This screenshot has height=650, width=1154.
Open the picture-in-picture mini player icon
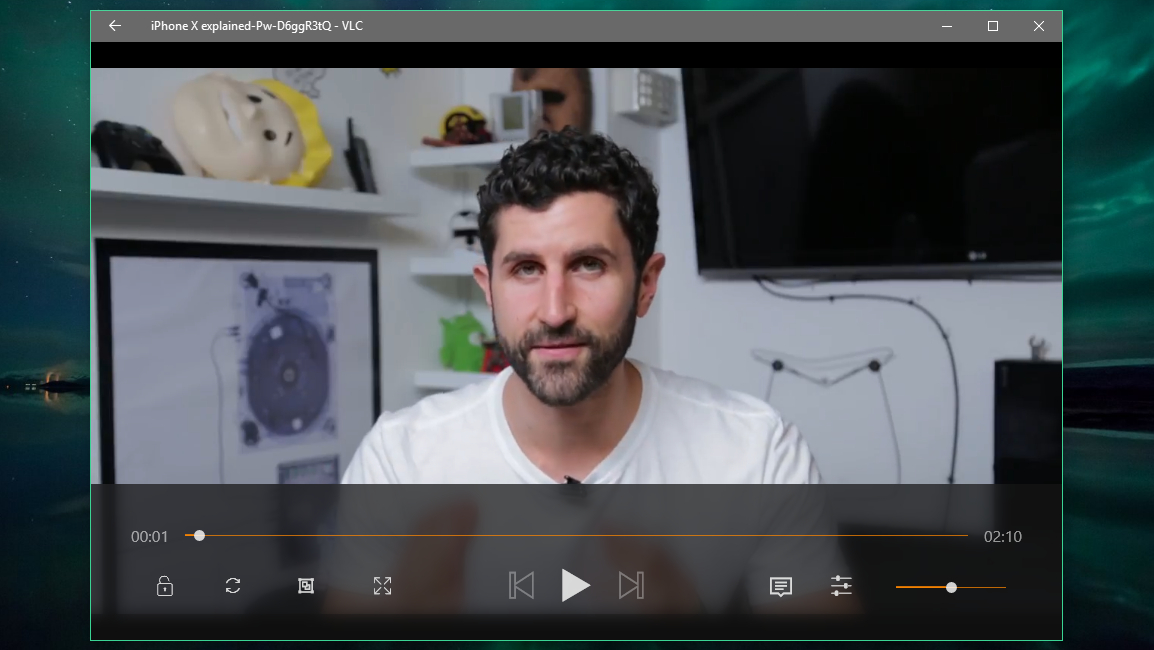point(306,586)
